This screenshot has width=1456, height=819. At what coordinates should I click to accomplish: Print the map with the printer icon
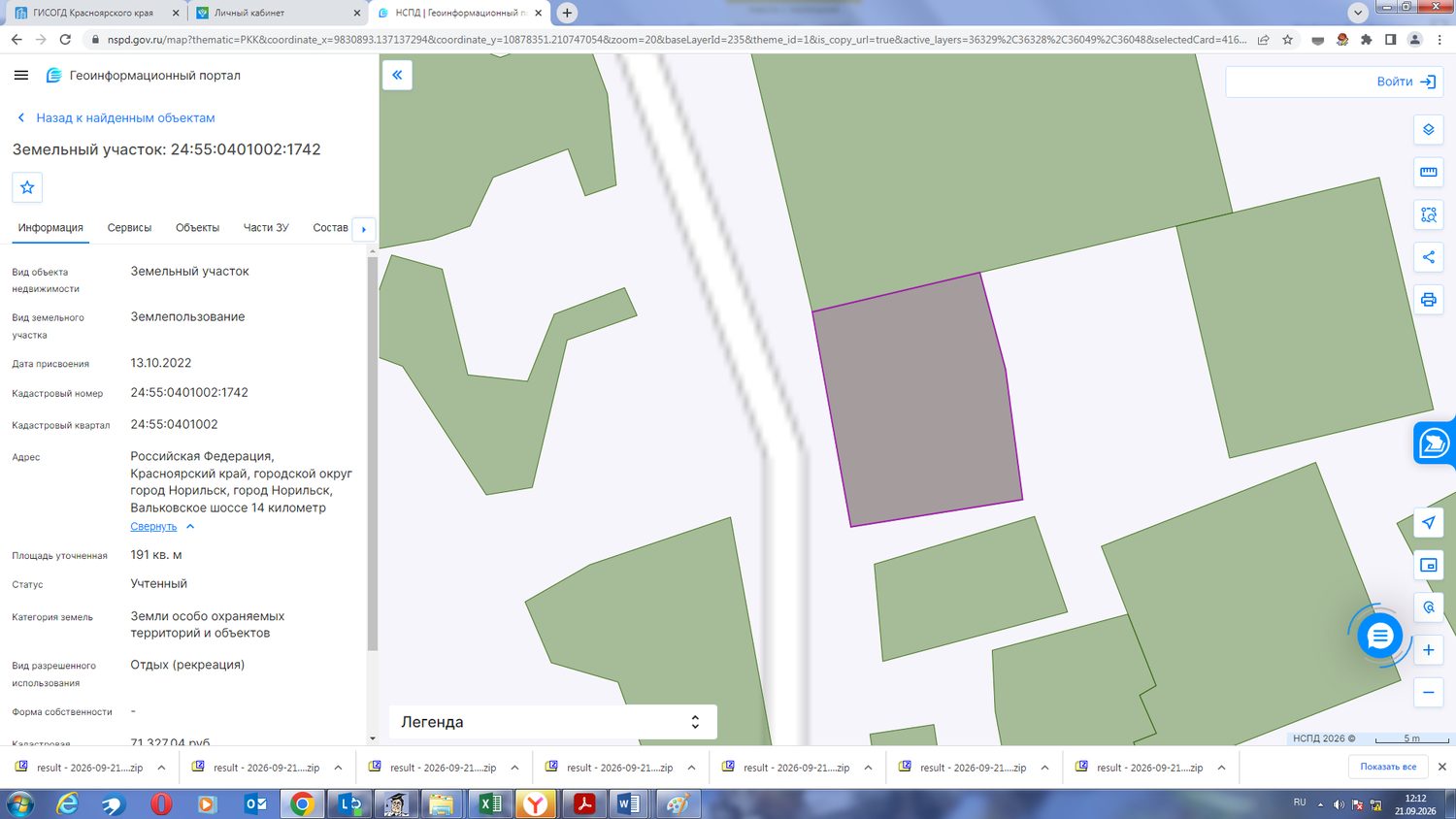coord(1428,300)
